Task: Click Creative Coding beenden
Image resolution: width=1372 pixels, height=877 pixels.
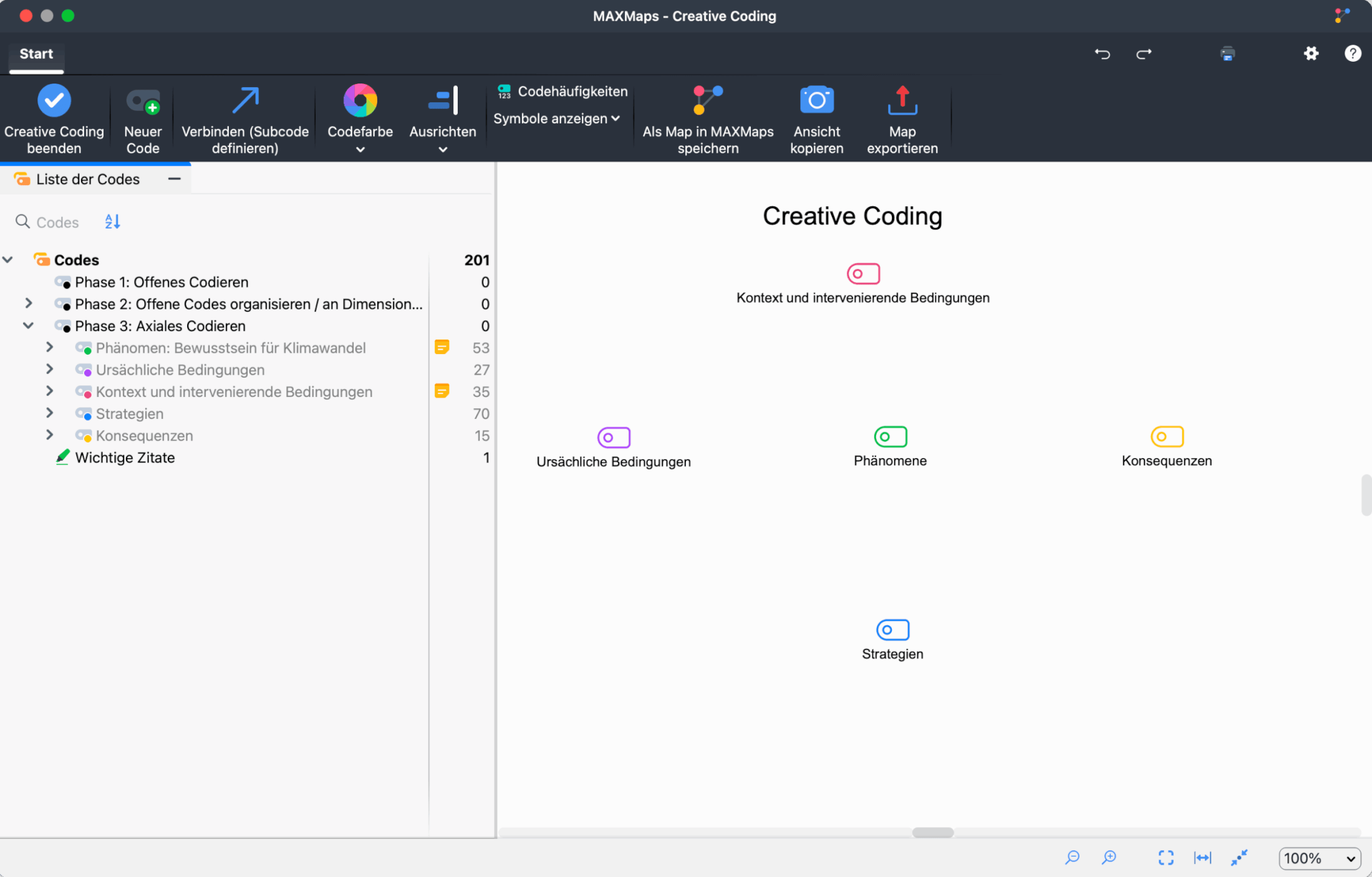Action: coord(54,118)
